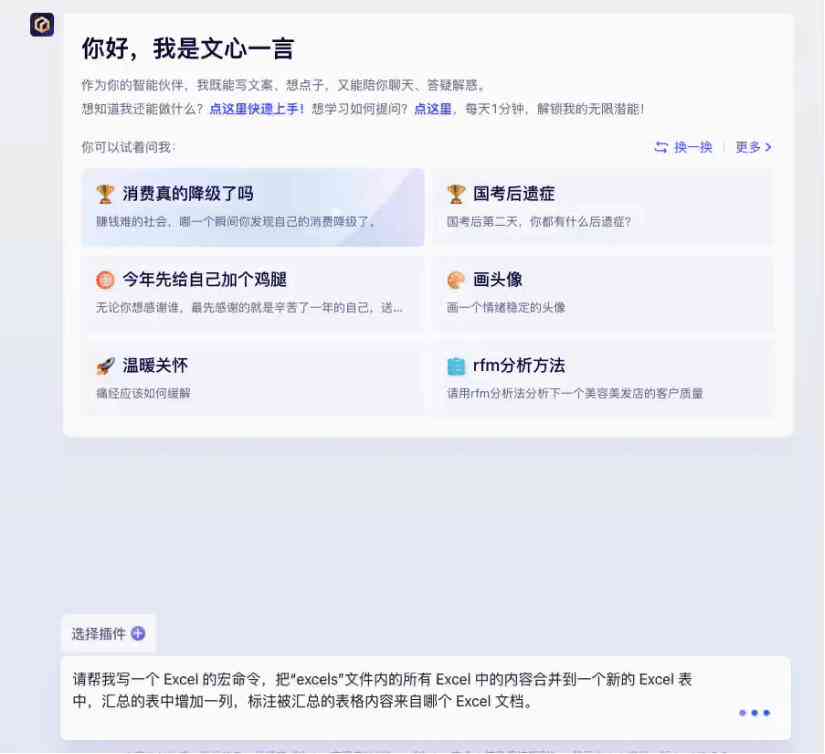825x754 pixels.
Task: Click the description starting 赚钱难的社会
Action: click(x=235, y=222)
